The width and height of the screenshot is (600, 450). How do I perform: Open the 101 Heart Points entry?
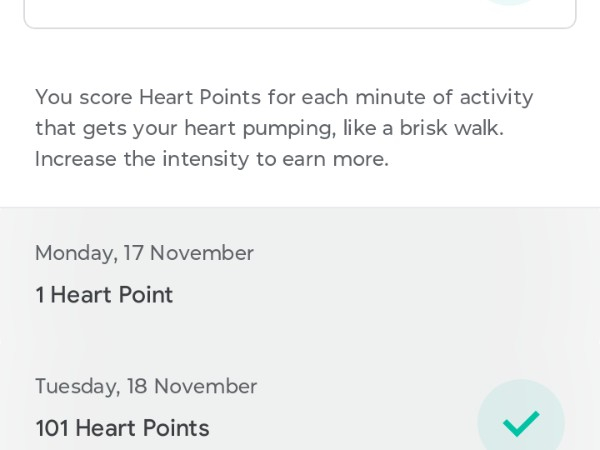[122, 428]
